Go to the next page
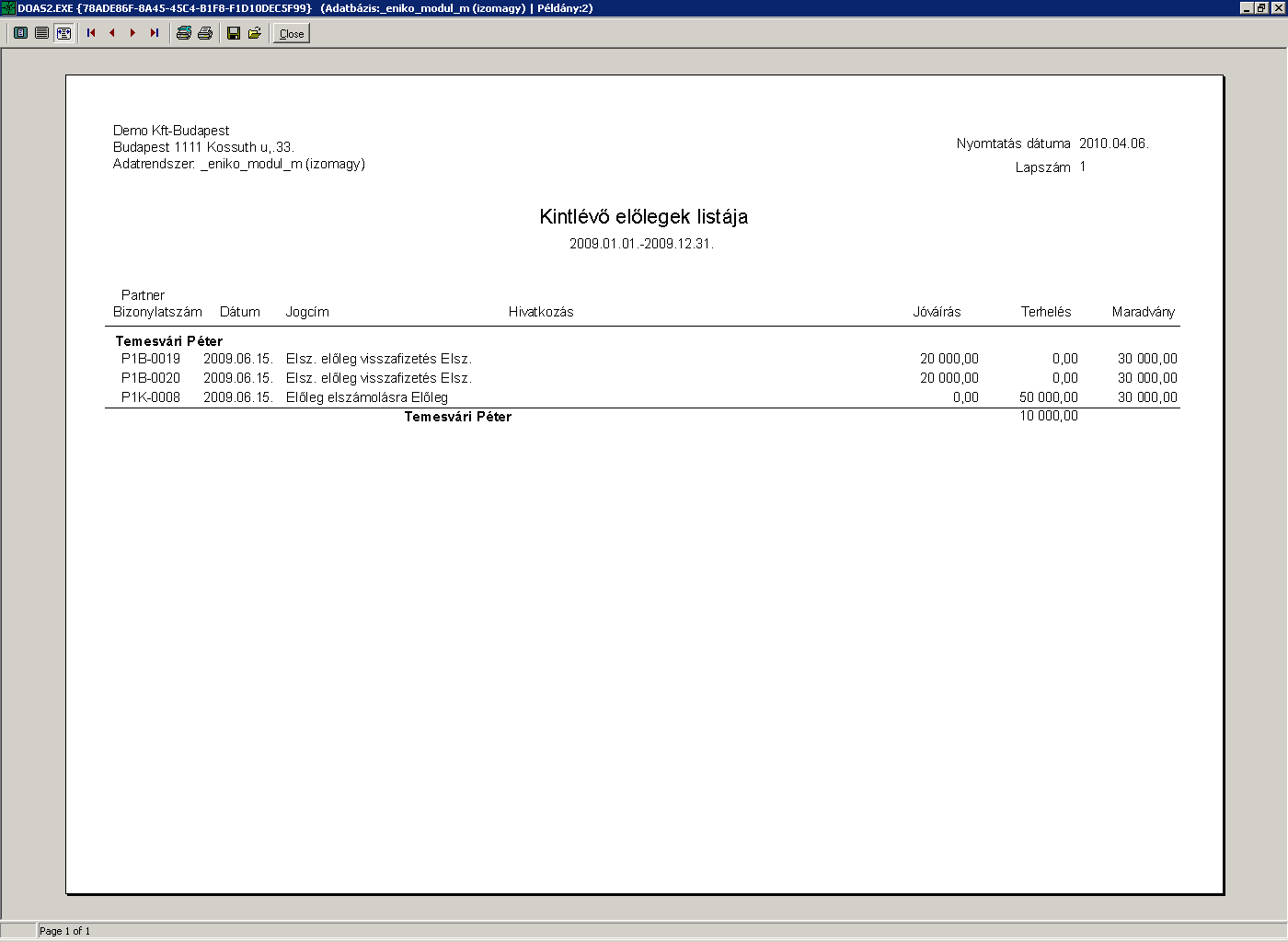Image resolution: width=1288 pixels, height=942 pixels. pos(133,33)
